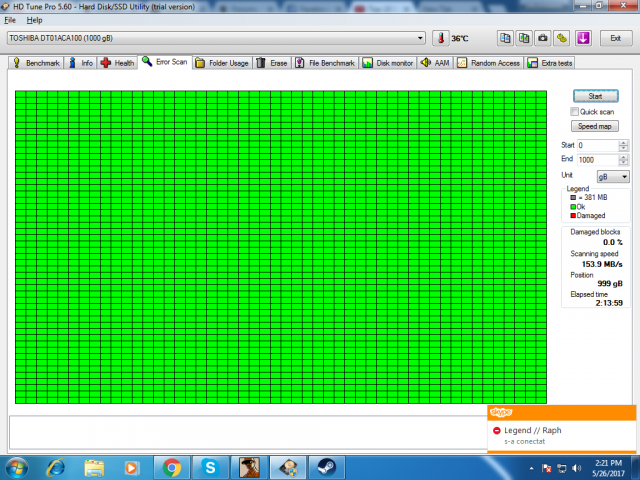This screenshot has width=640, height=480.
Task: Click the copy screenshot icon
Action: point(525,38)
